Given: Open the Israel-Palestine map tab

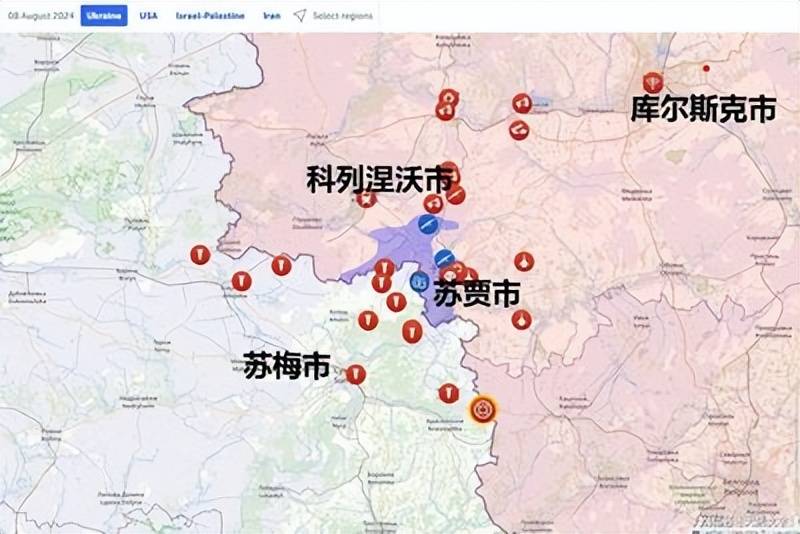Looking at the screenshot, I should click(210, 16).
